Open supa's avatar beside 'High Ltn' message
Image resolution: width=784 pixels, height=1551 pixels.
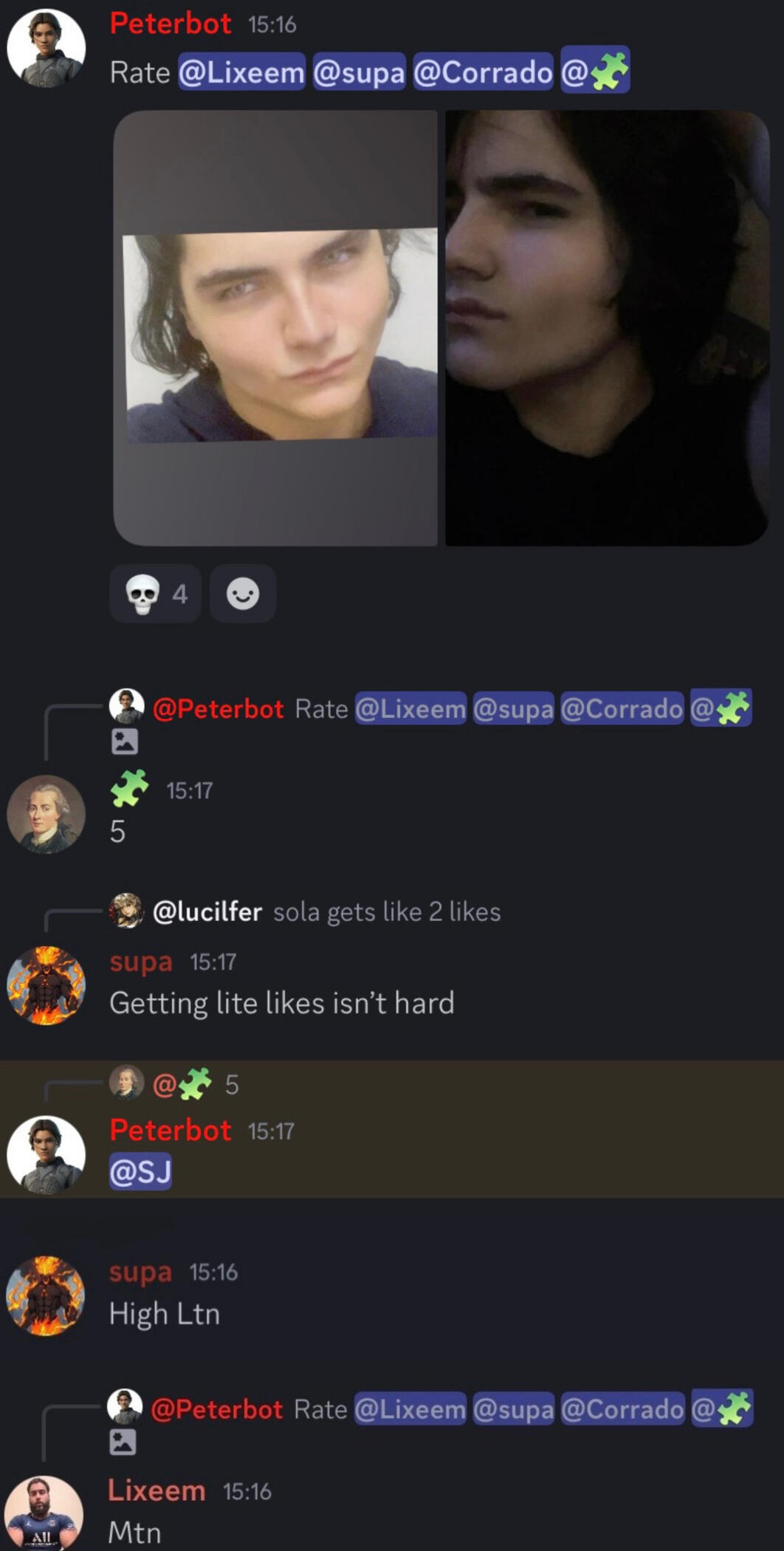pyautogui.click(x=46, y=1295)
